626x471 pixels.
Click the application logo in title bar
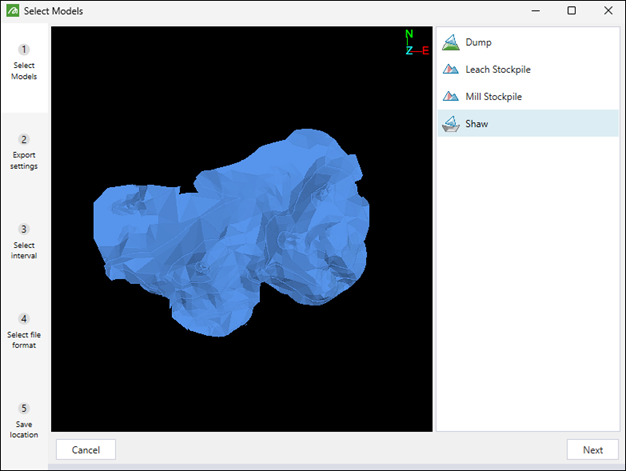coord(12,10)
